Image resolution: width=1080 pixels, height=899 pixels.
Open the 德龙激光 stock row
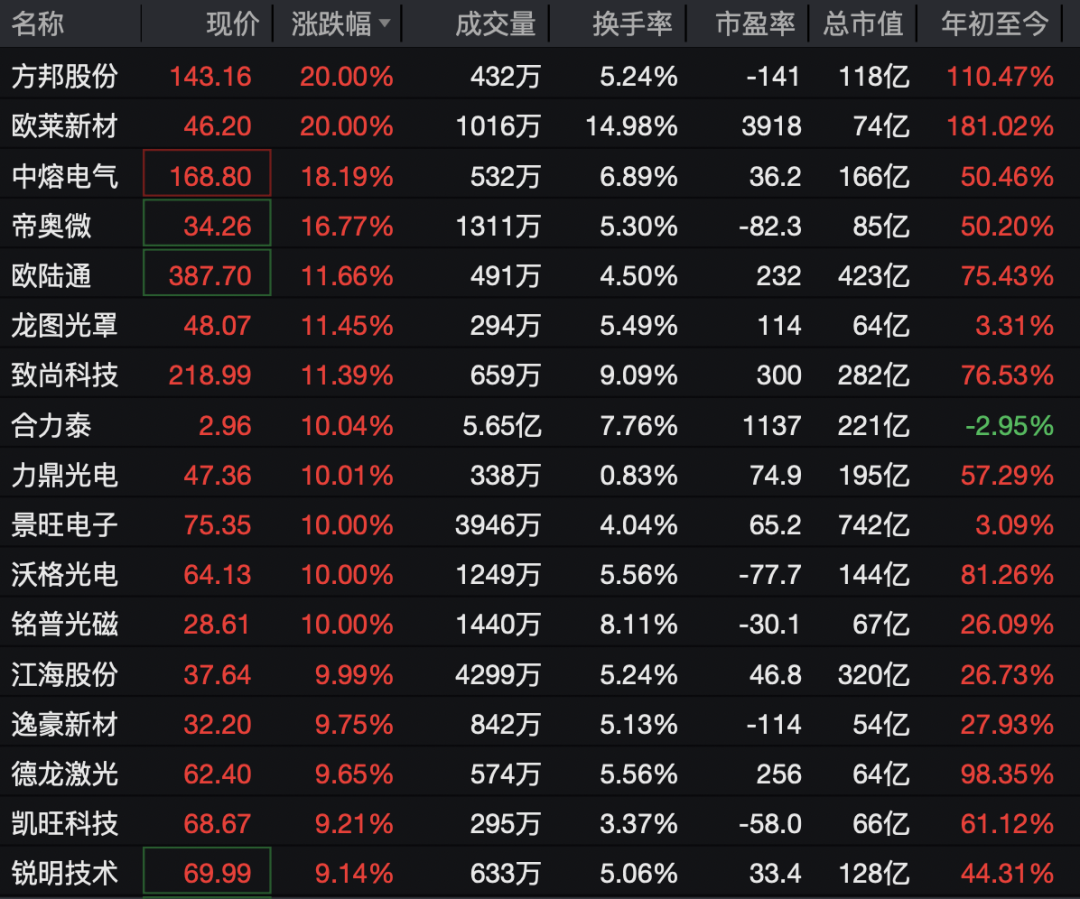(x=65, y=774)
